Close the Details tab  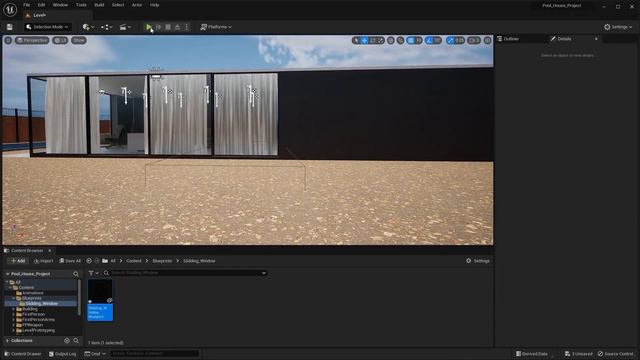596,39
